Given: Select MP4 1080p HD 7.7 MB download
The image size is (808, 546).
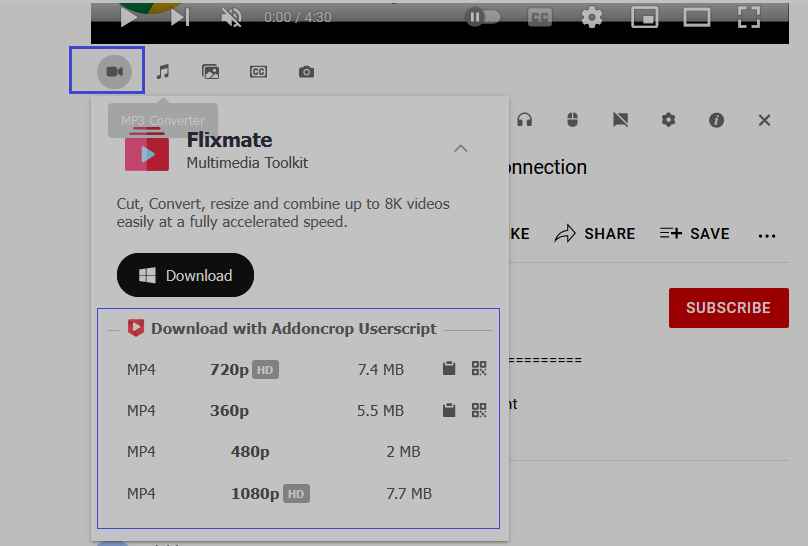Looking at the screenshot, I should pos(298,493).
